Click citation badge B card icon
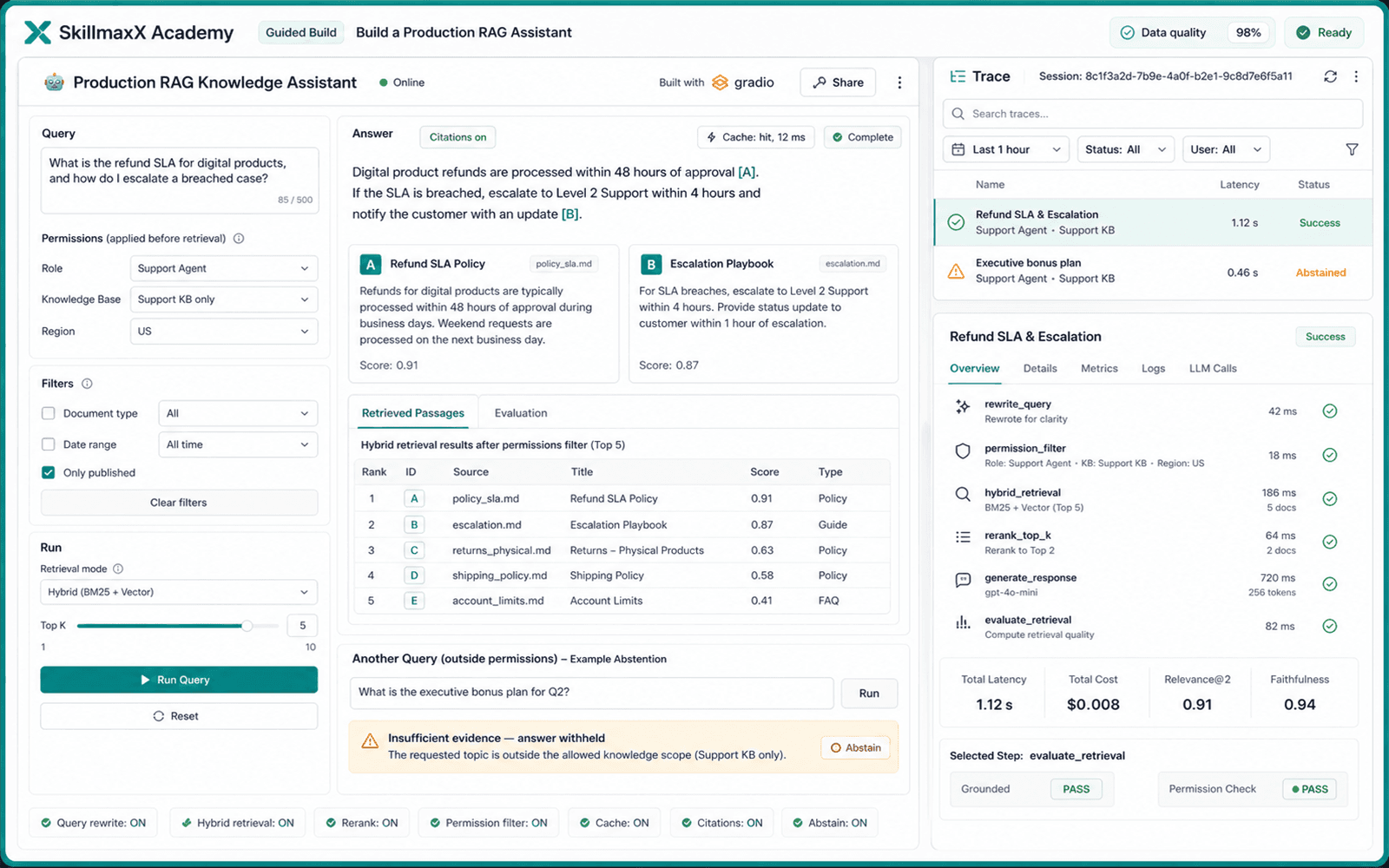This screenshot has height=868, width=1389. [650, 264]
